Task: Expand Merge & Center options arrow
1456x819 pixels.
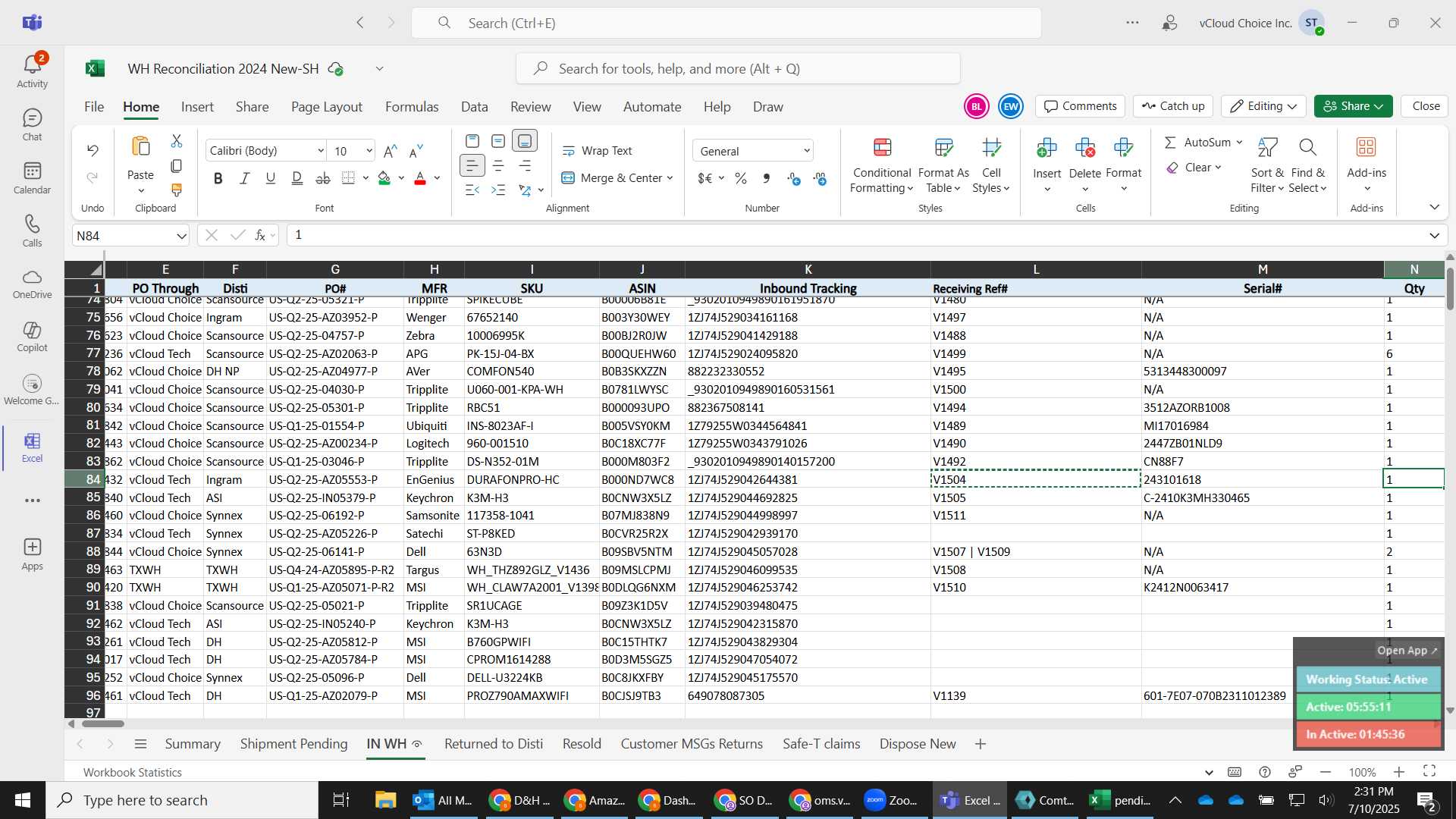Action: (670, 178)
